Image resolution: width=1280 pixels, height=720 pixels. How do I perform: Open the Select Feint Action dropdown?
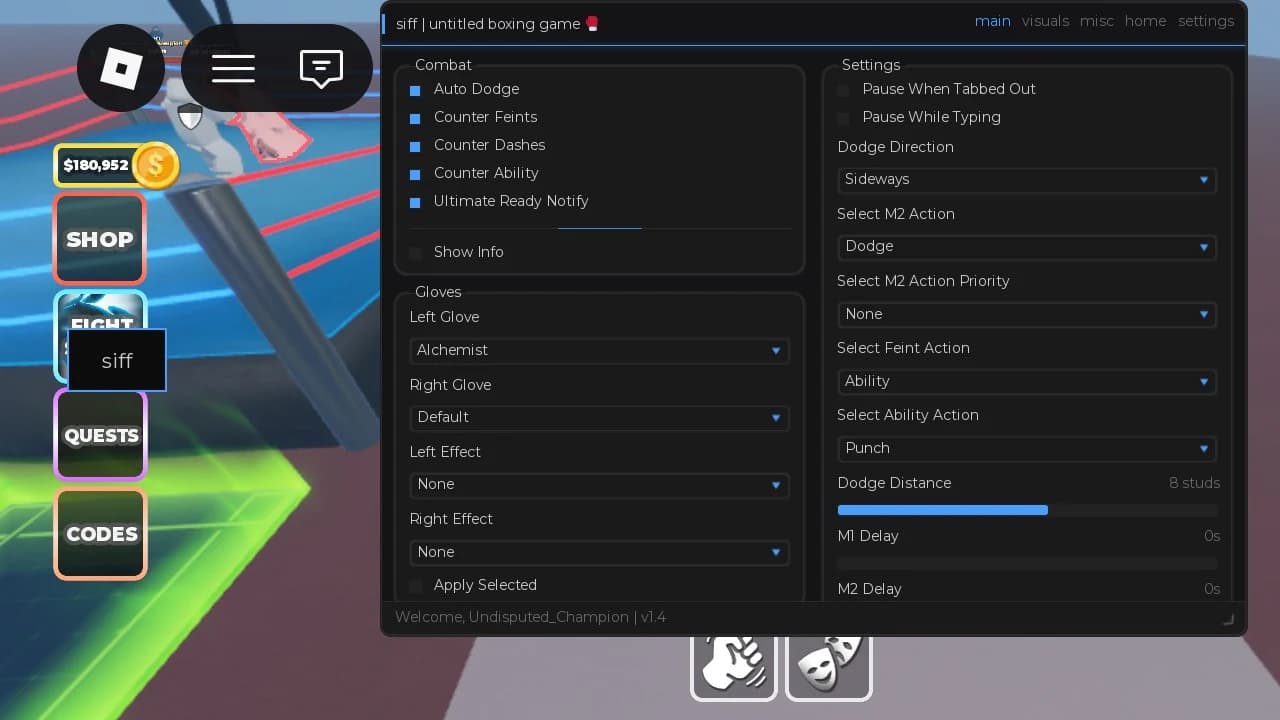tap(1027, 382)
